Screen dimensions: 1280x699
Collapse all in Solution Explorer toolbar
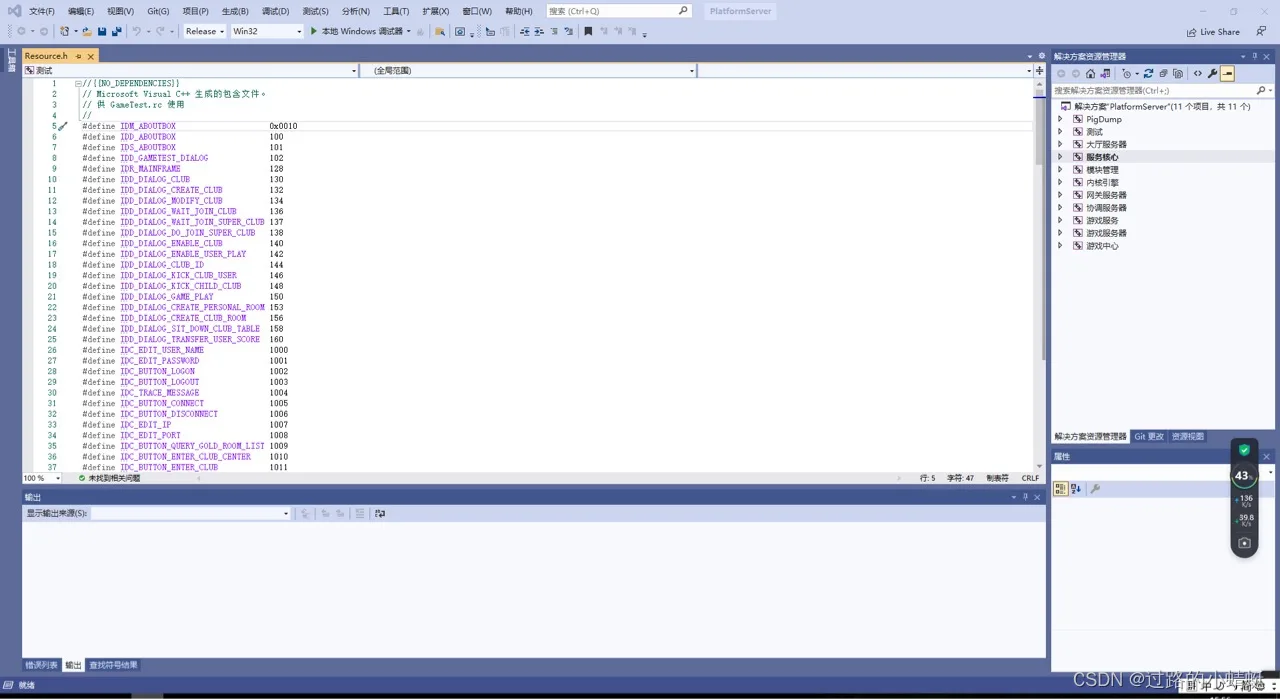[1163, 73]
